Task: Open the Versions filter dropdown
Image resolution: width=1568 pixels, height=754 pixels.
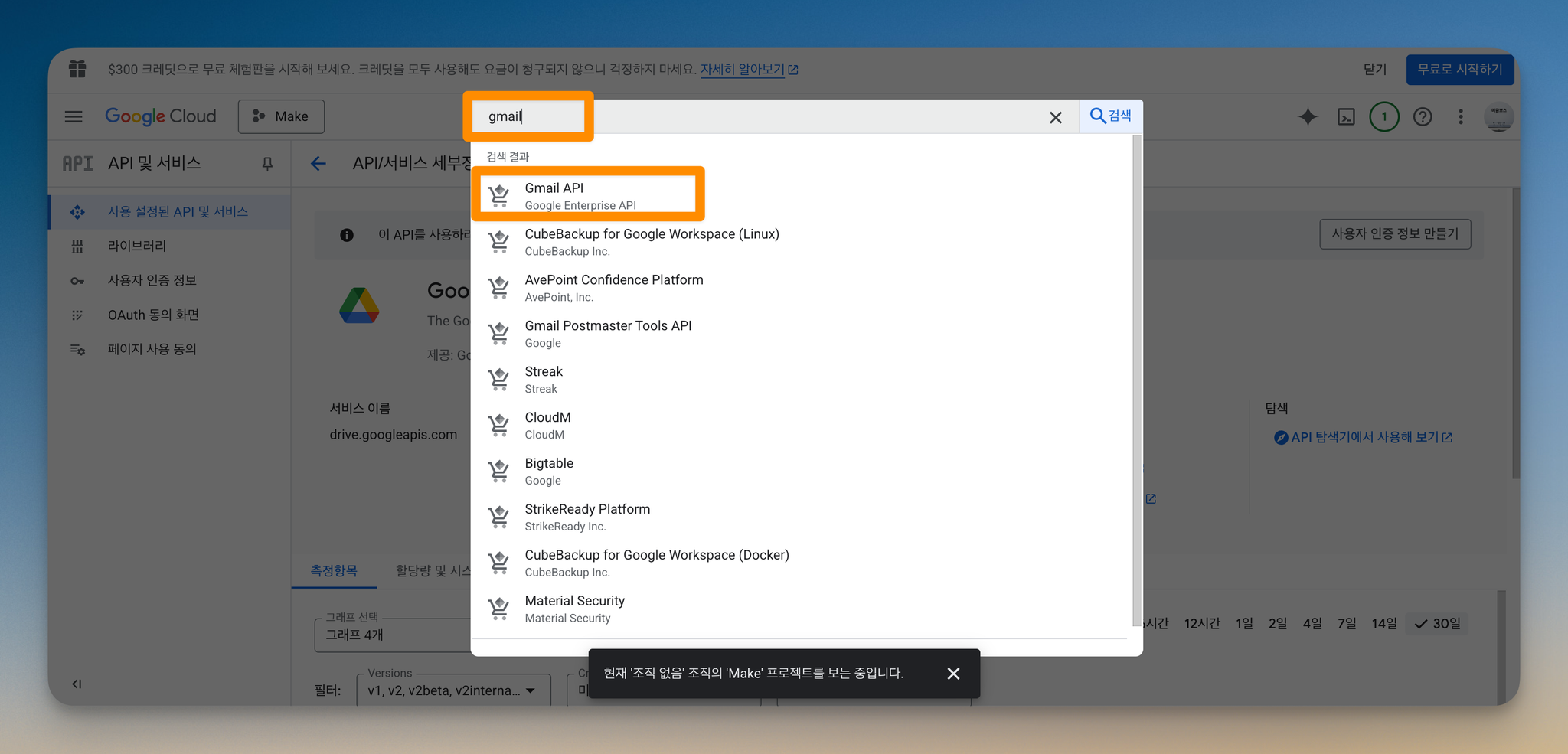Action: coord(453,690)
